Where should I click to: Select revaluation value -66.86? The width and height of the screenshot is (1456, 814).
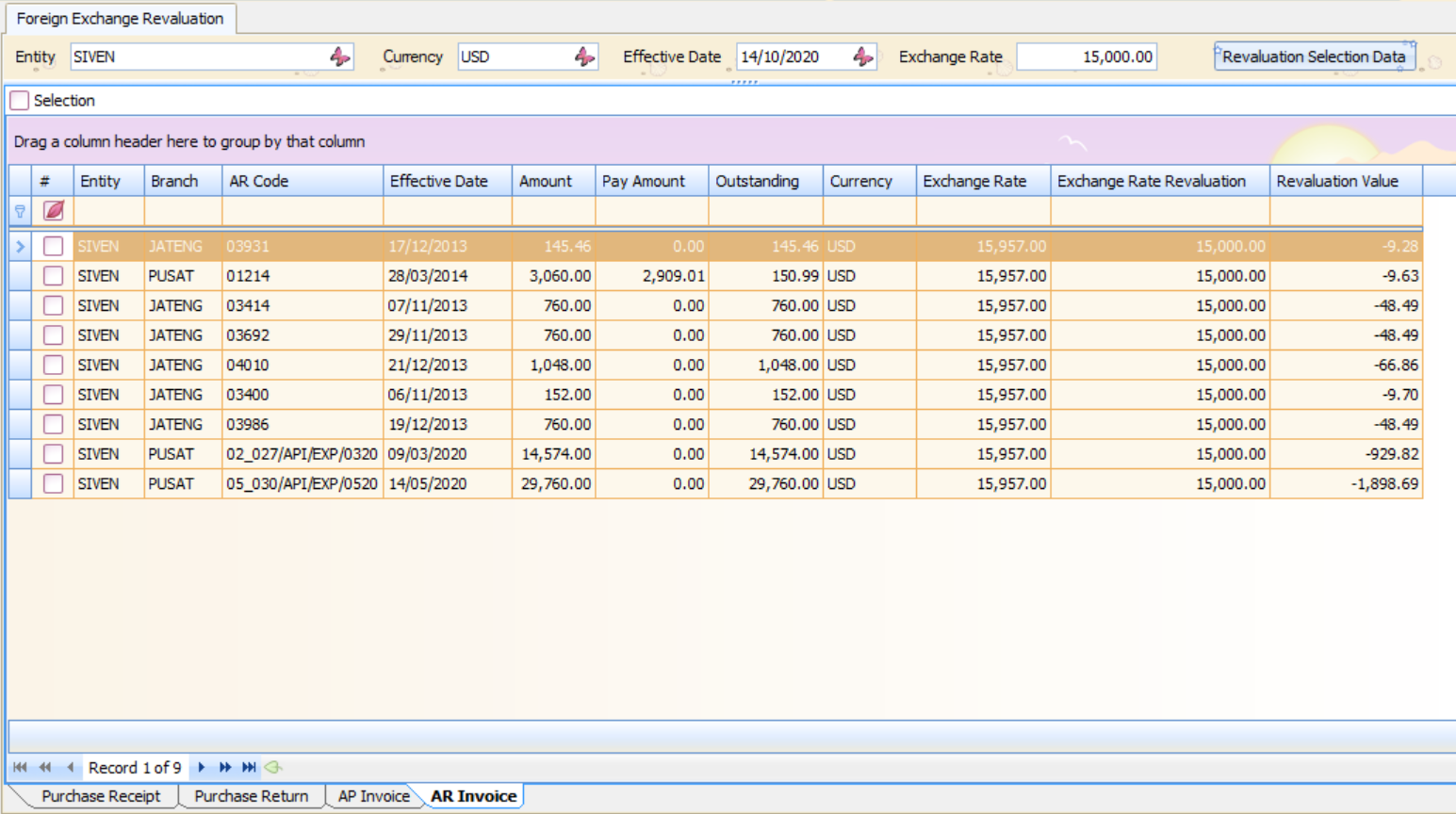(1346, 365)
